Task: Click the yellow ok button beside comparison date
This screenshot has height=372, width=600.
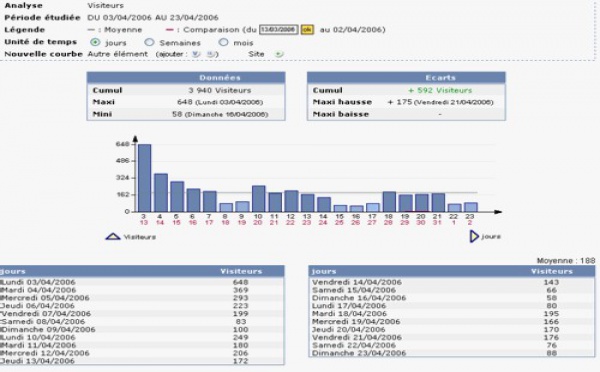Action: click(x=307, y=29)
